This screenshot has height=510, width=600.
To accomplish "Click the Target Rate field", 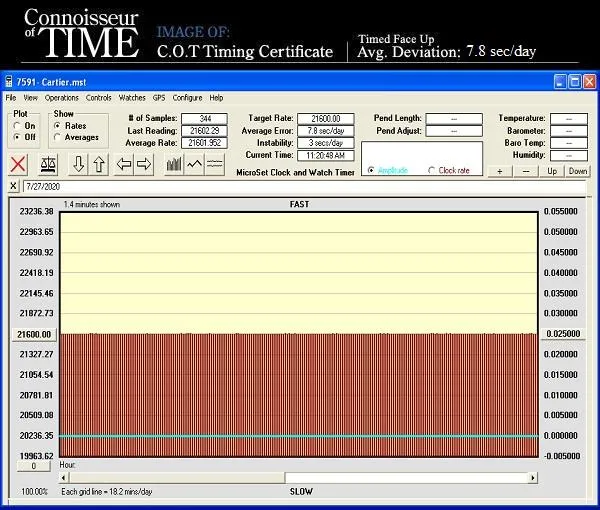I will pos(326,119).
